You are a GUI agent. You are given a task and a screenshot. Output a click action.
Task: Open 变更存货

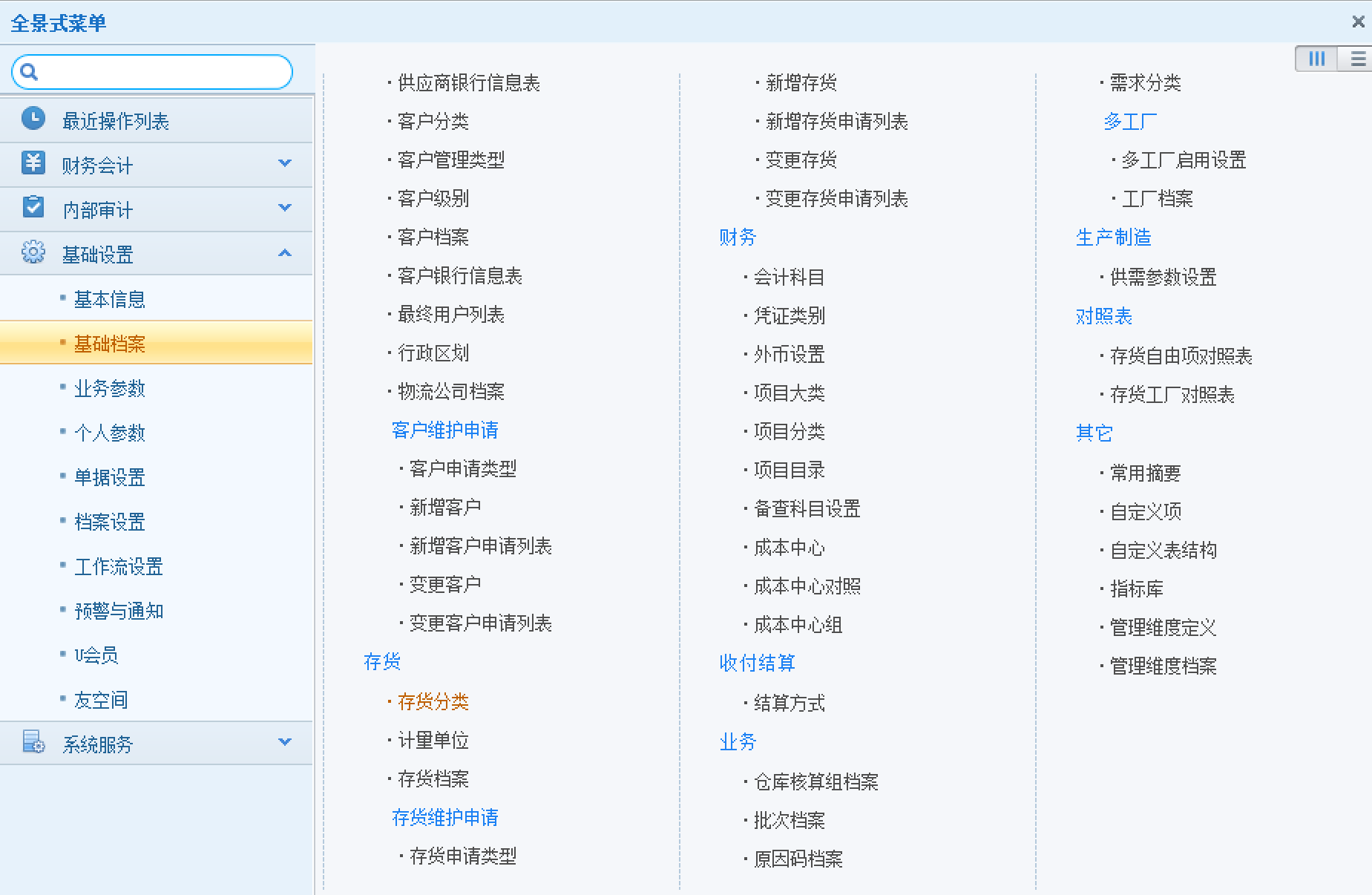[x=801, y=160]
